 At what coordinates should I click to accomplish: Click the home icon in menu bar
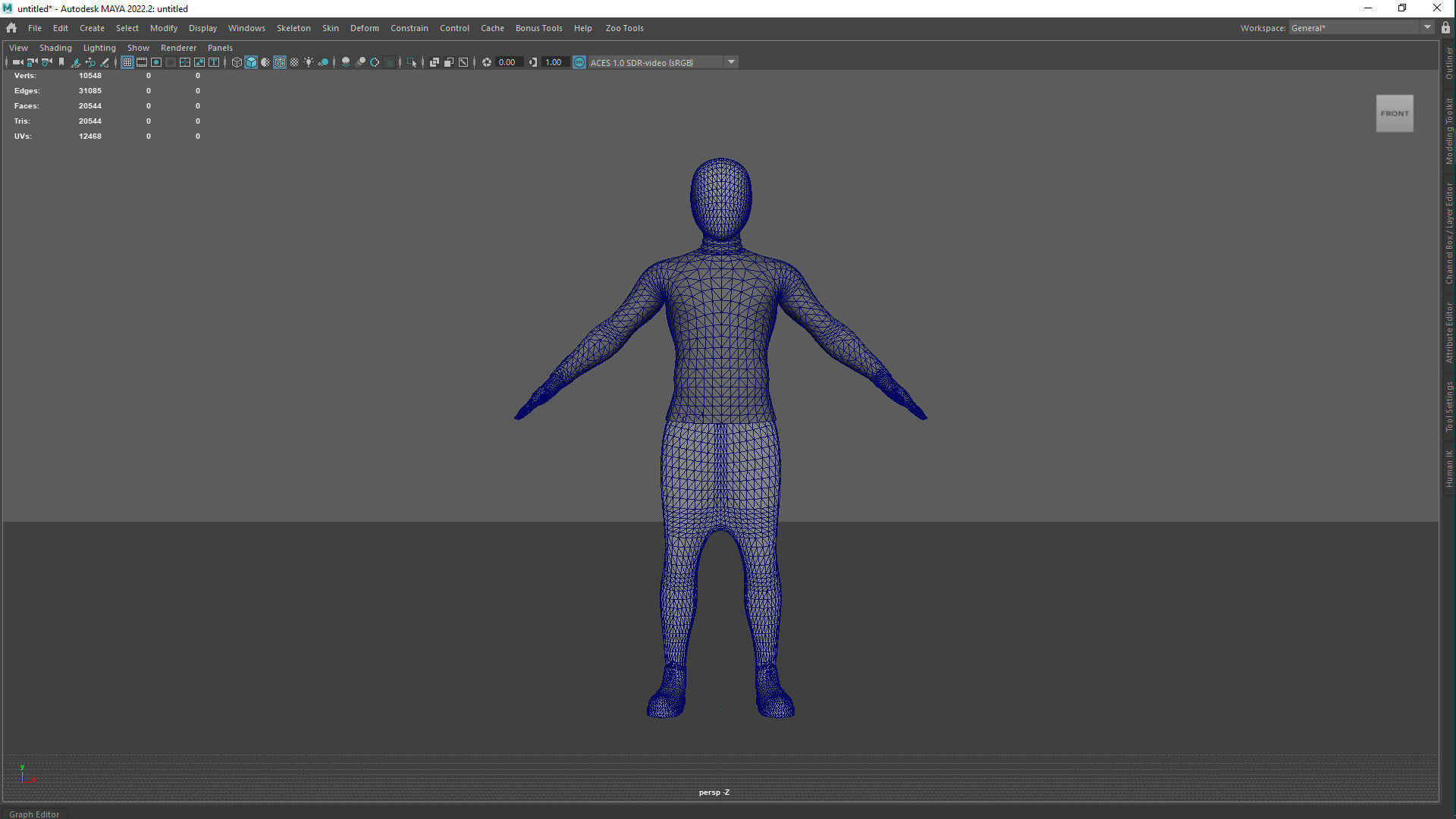(x=11, y=28)
